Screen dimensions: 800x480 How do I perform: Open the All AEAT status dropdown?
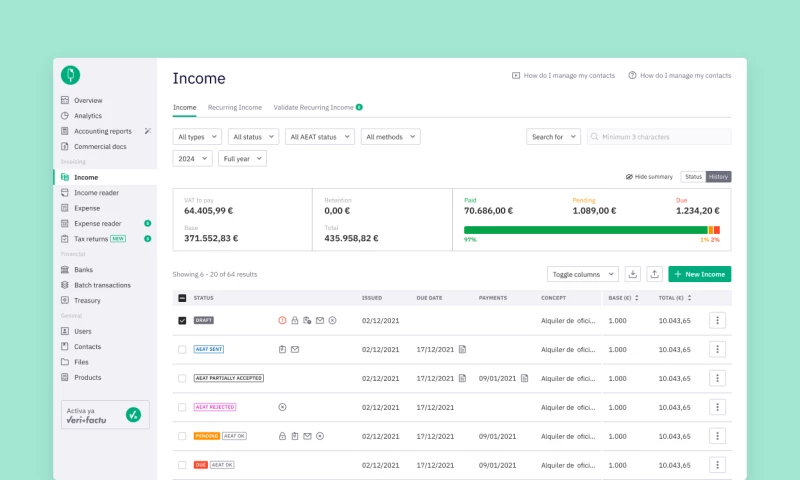[x=319, y=137]
